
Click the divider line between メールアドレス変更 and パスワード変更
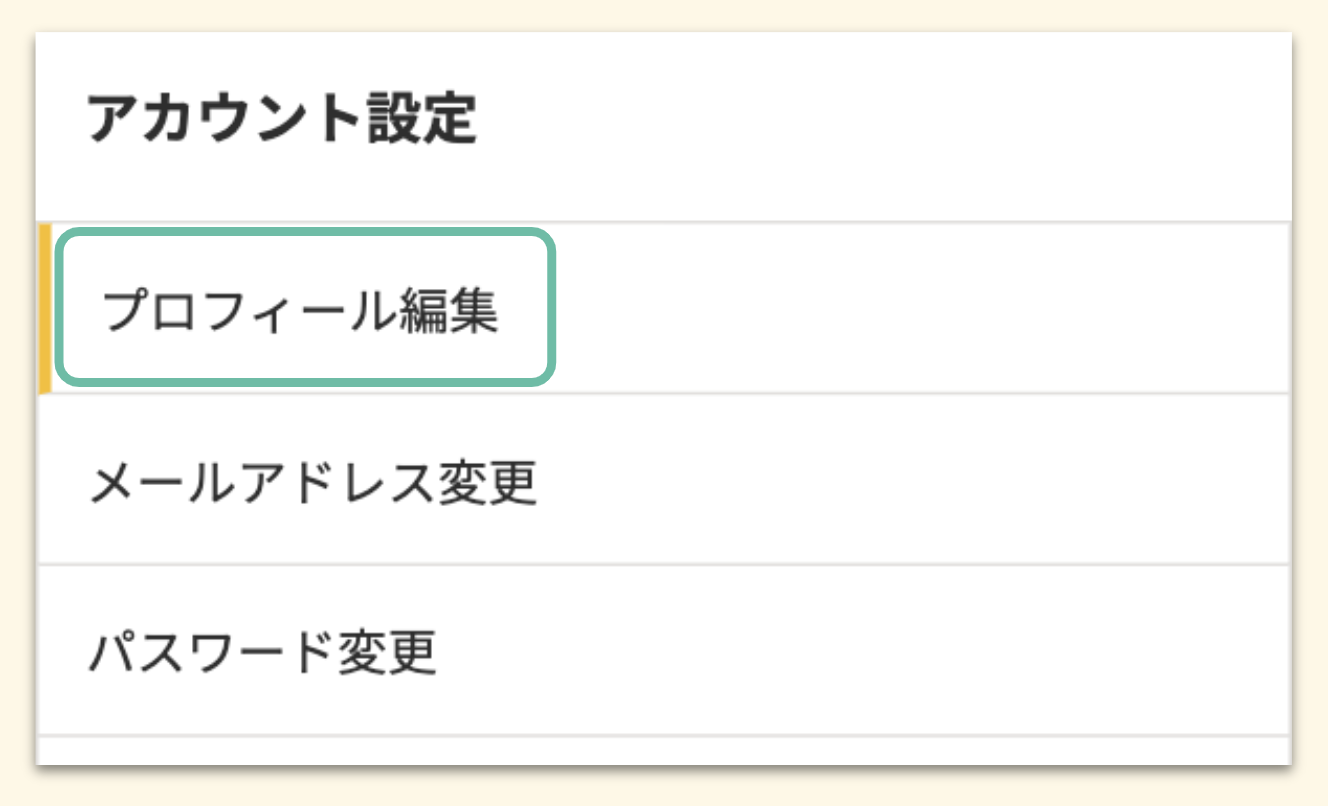[660, 565]
